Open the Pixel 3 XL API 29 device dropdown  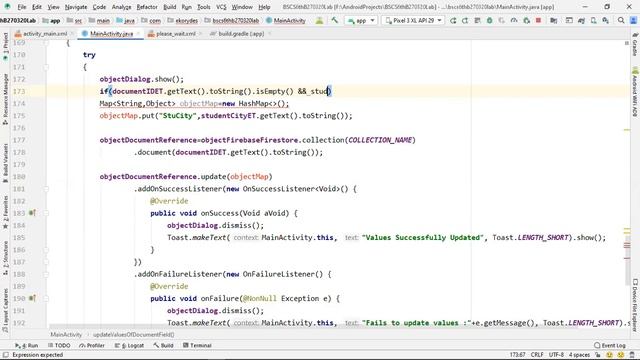[x=413, y=20]
